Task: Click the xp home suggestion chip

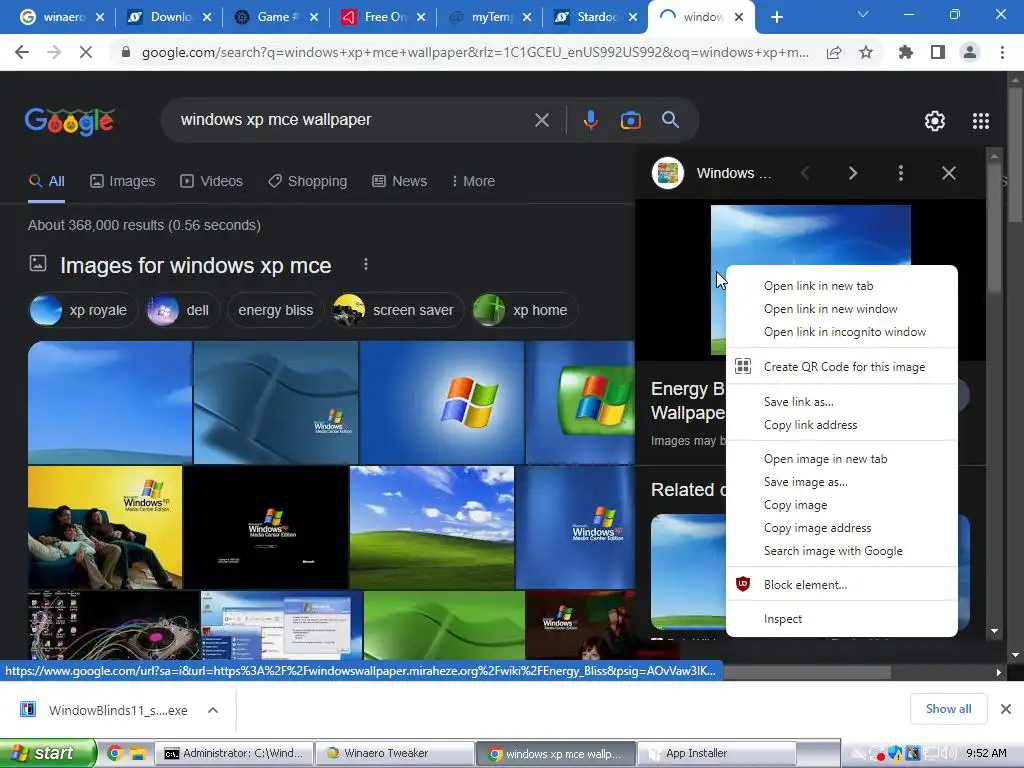Action: coord(525,310)
